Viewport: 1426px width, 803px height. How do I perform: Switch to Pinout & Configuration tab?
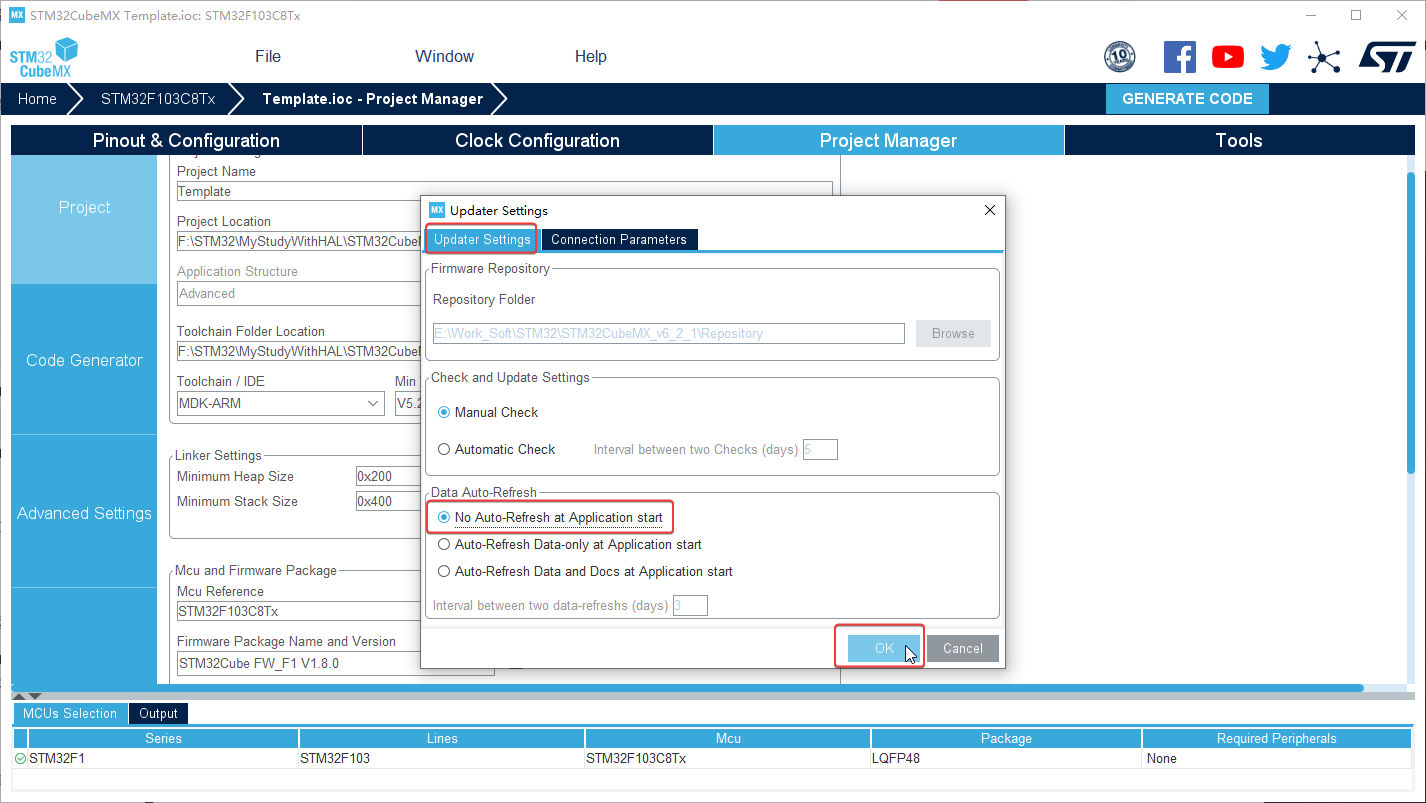tap(186, 141)
